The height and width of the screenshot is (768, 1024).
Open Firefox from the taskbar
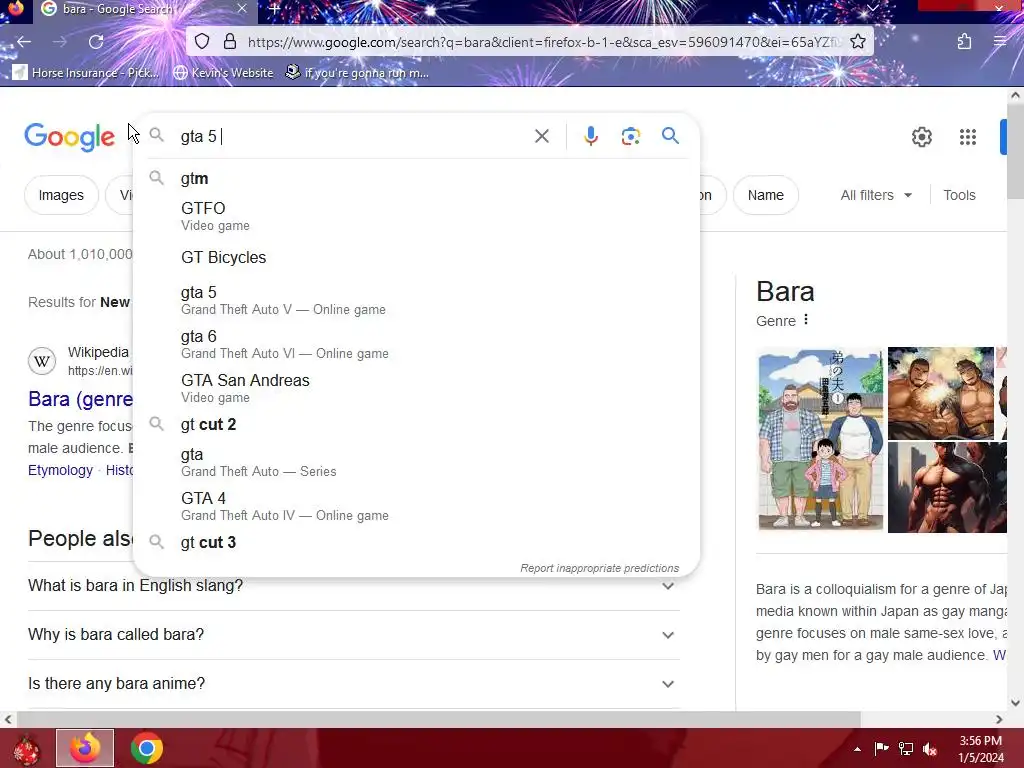tap(85, 748)
